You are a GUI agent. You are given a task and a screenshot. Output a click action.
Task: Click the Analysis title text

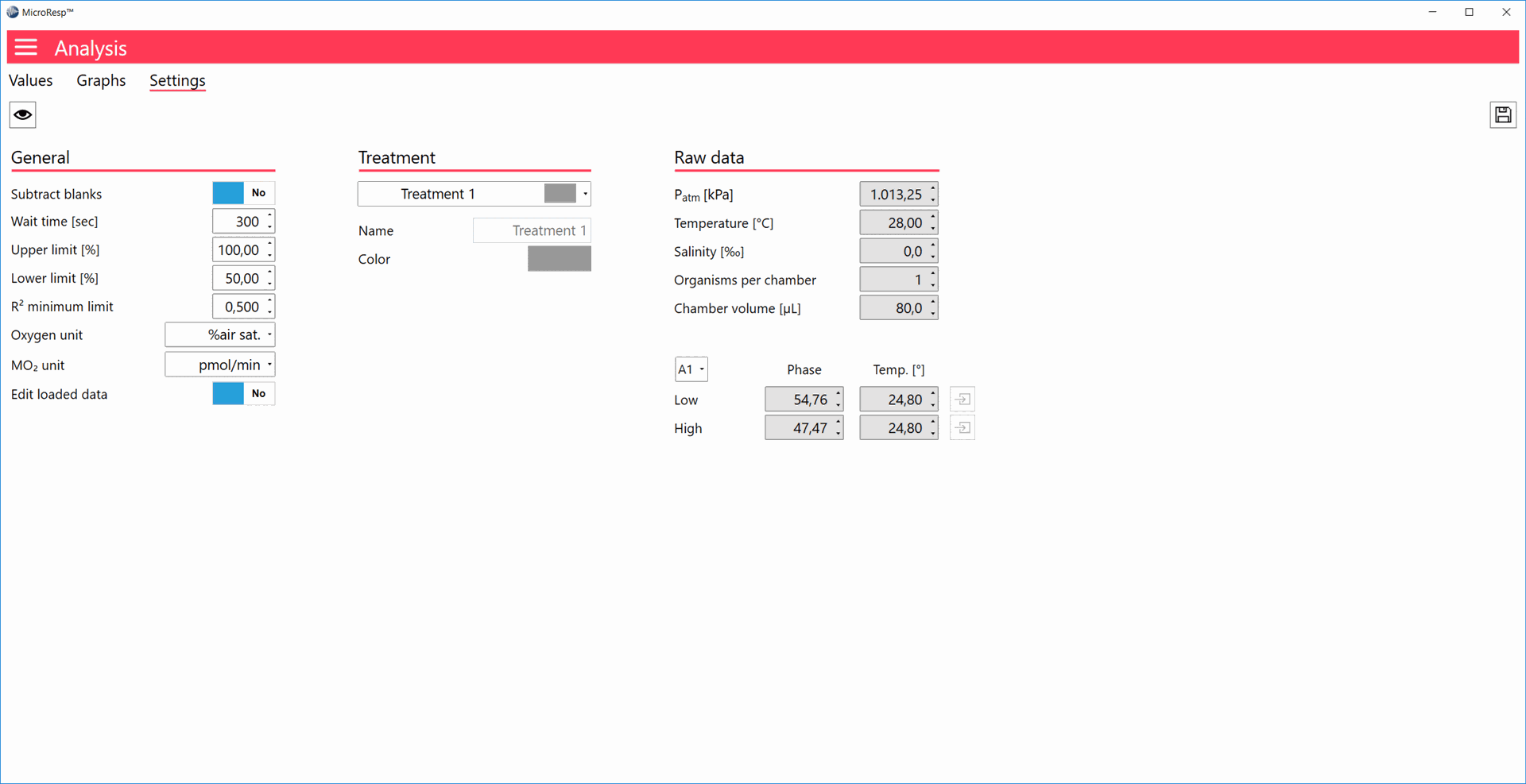(x=91, y=48)
